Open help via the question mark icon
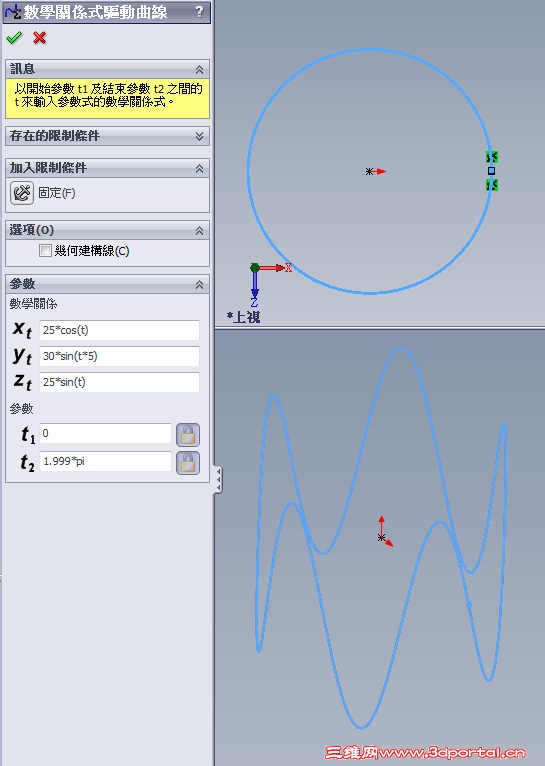This screenshot has height=766, width=545. tap(199, 11)
